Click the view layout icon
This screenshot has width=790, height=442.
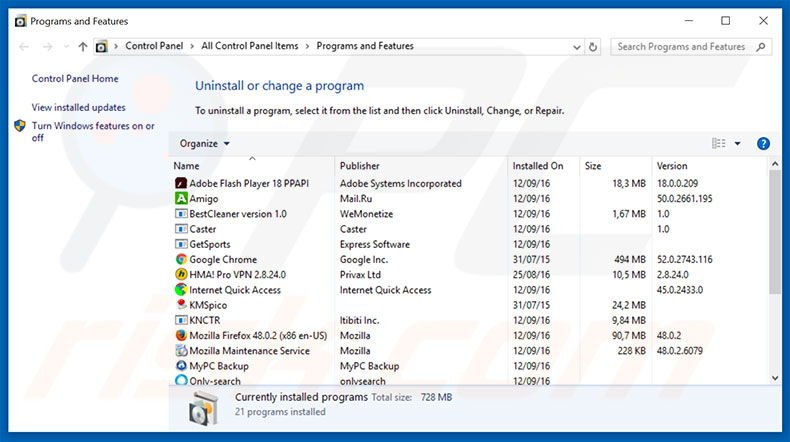pyautogui.click(x=718, y=144)
